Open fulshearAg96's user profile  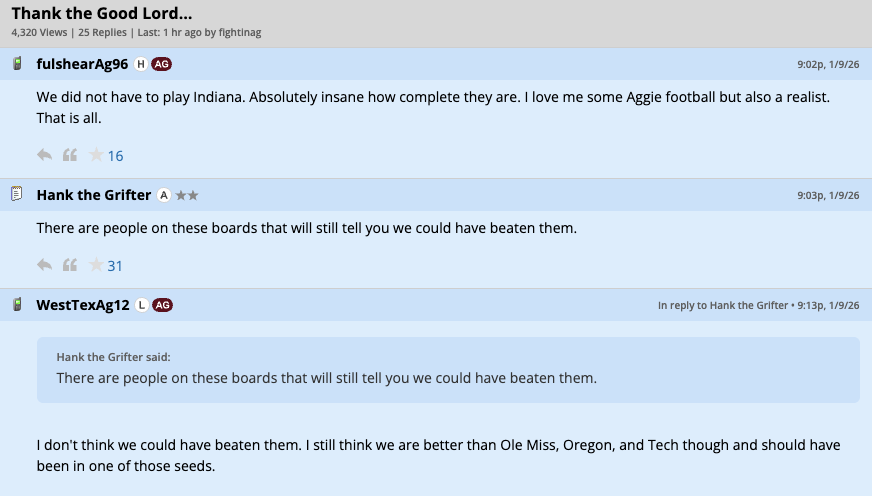pos(82,64)
